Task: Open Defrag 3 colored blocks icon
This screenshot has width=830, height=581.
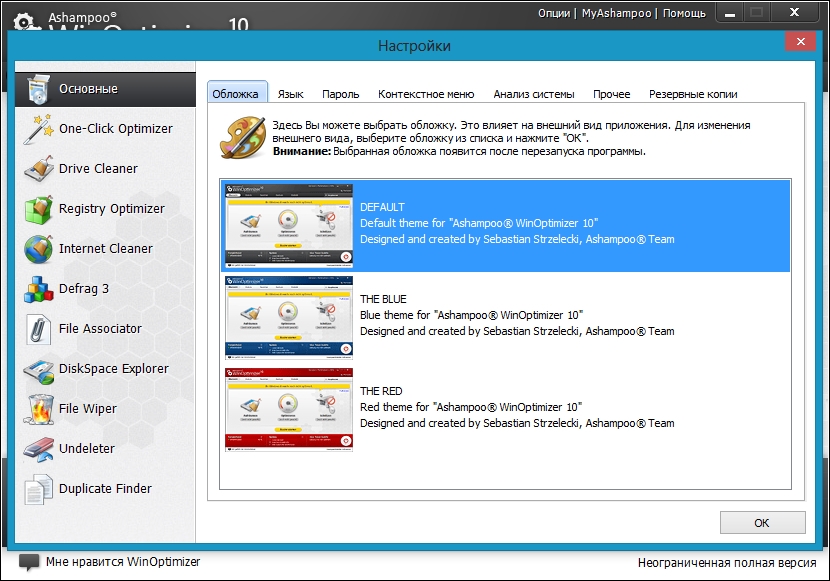Action: (x=38, y=289)
